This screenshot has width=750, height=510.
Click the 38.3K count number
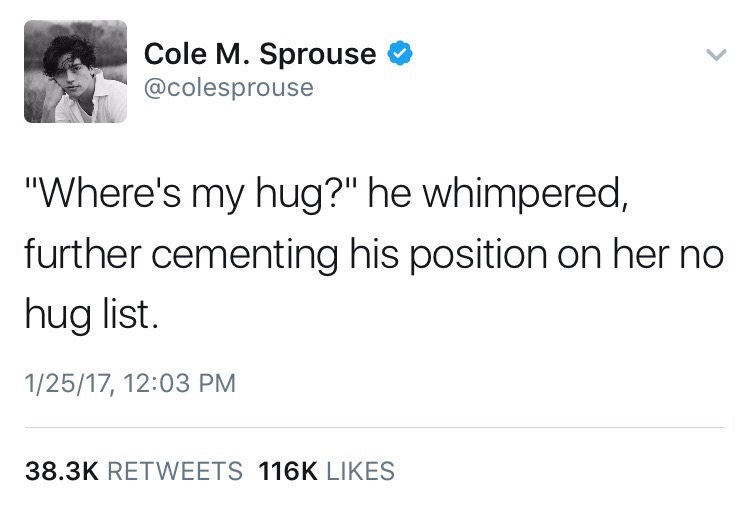coord(61,470)
